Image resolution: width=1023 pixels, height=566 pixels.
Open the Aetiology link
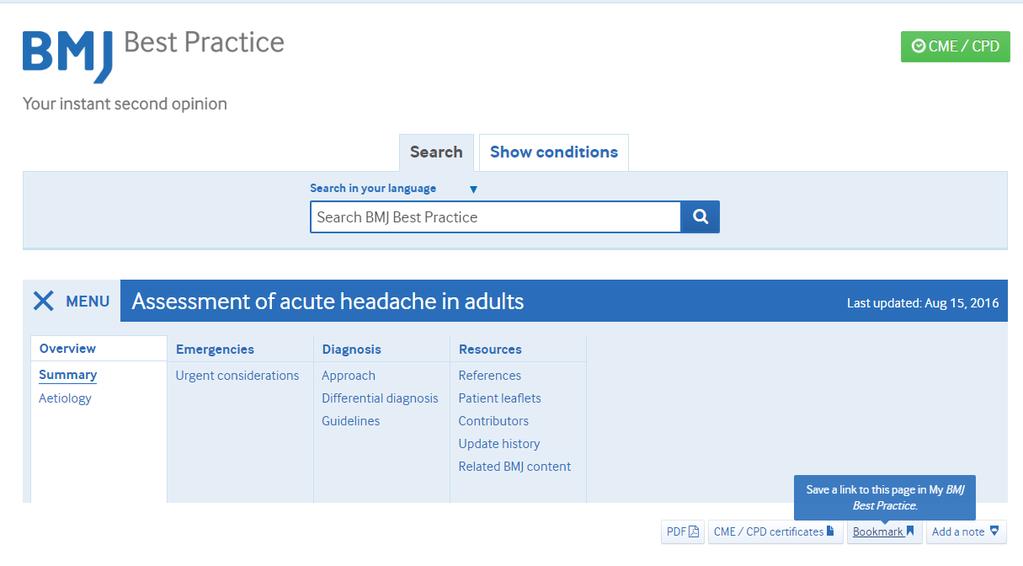[65, 398]
